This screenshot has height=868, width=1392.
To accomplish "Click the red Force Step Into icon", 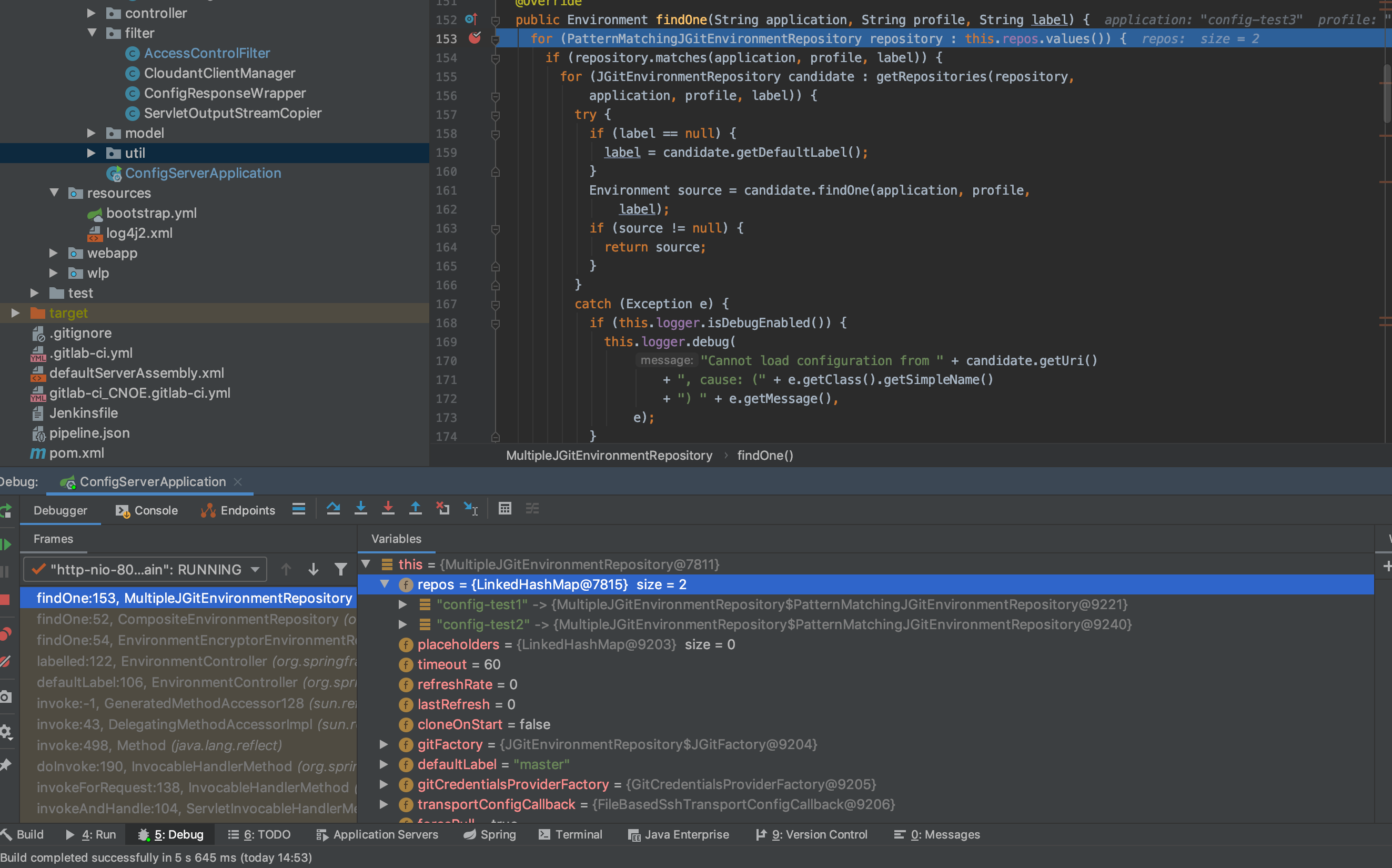I will click(388, 509).
